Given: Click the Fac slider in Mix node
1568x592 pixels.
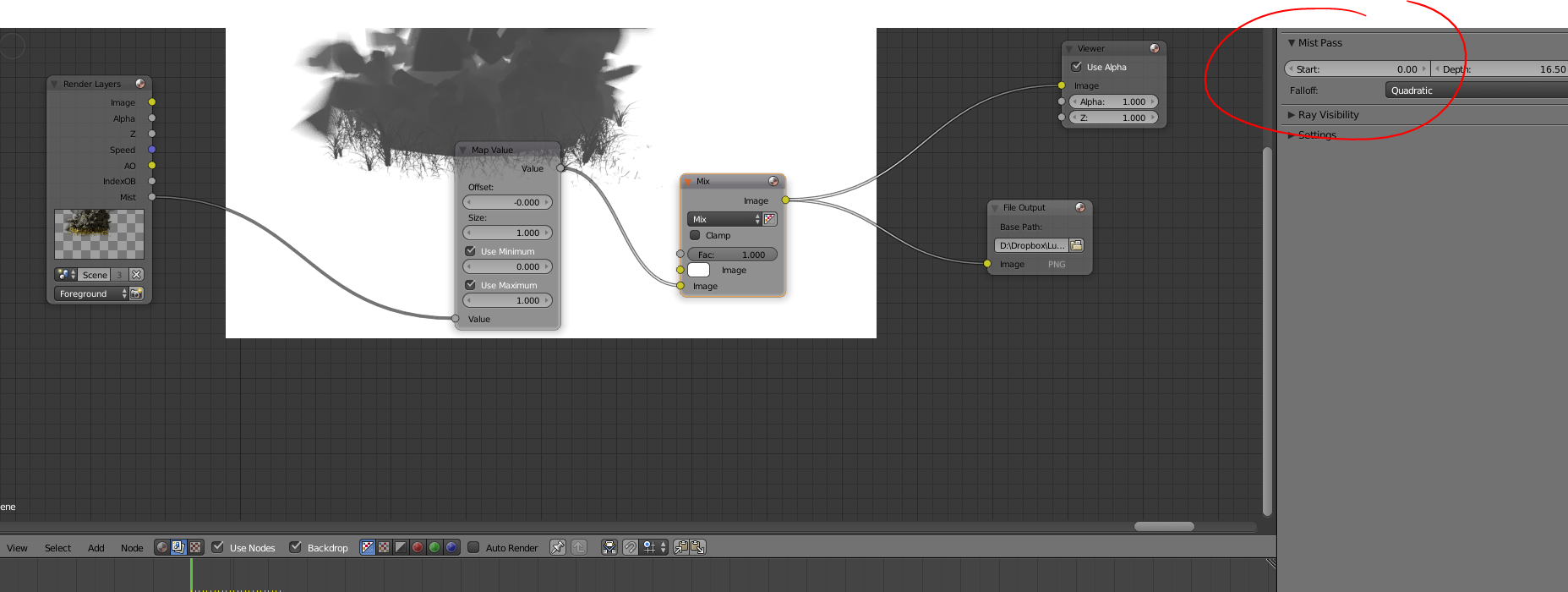Looking at the screenshot, I should (x=732, y=255).
